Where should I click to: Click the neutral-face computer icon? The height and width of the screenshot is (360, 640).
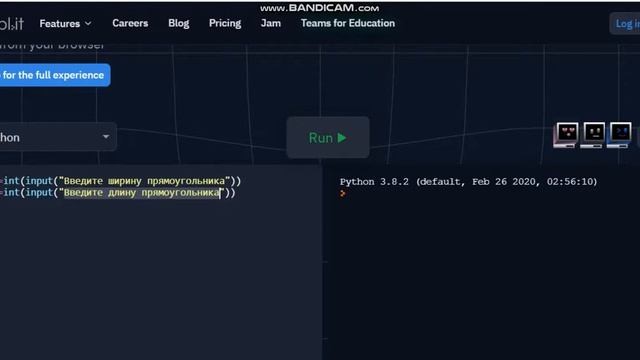[x=593, y=134]
